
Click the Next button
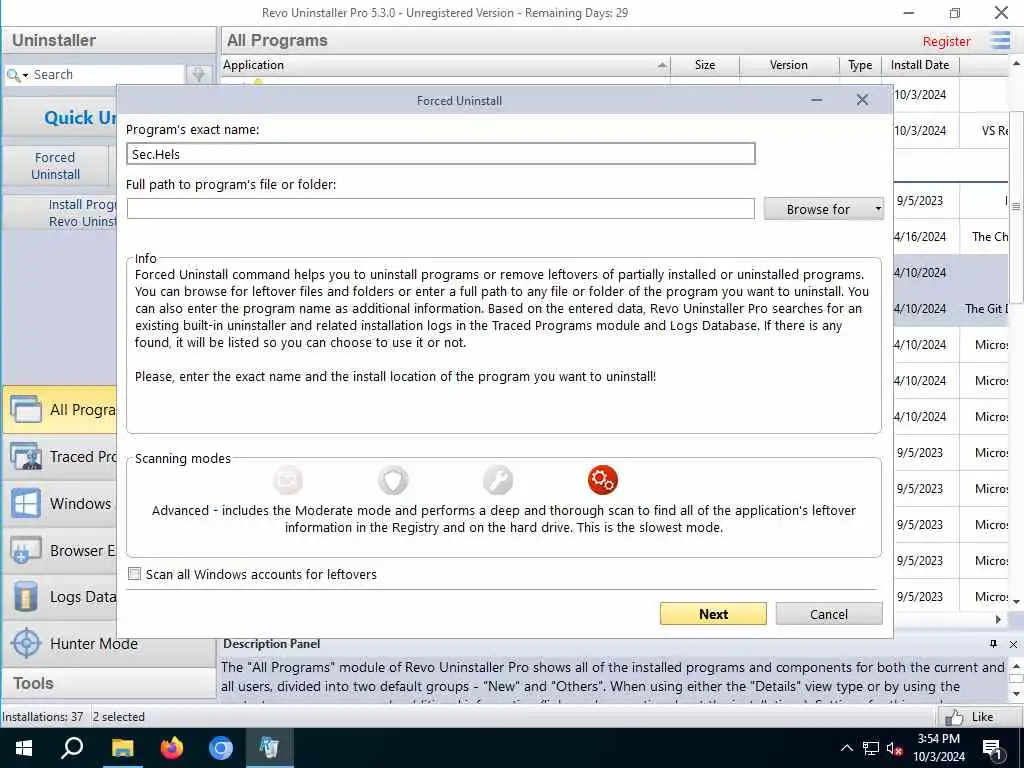point(713,614)
